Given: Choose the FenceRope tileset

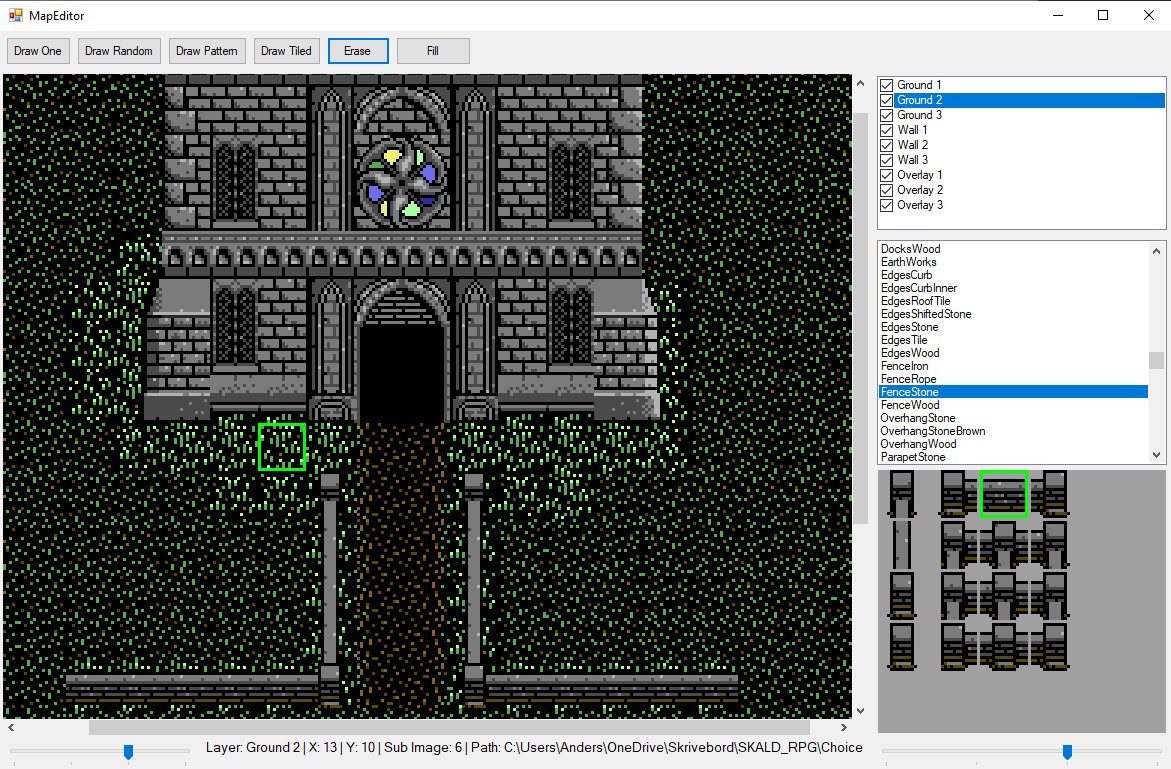Looking at the screenshot, I should (1013, 379).
